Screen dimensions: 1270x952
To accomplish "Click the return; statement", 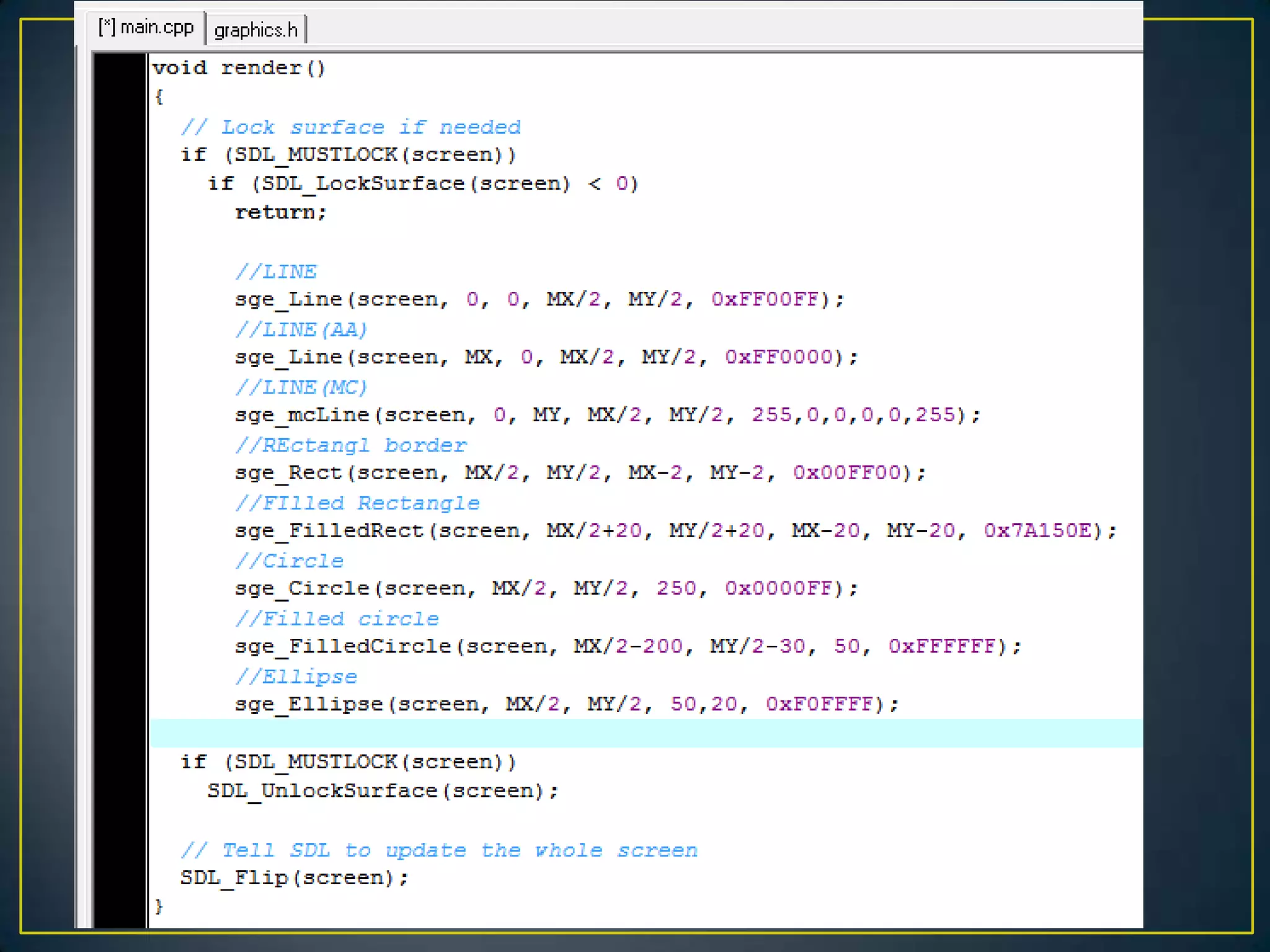I will [280, 213].
